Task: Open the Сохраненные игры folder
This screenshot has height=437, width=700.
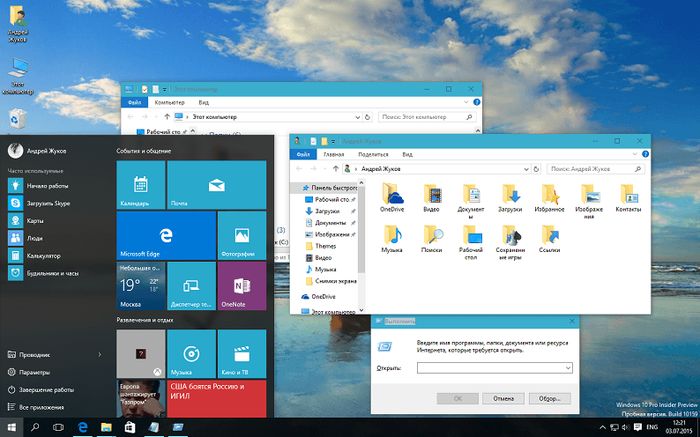Action: (x=508, y=240)
